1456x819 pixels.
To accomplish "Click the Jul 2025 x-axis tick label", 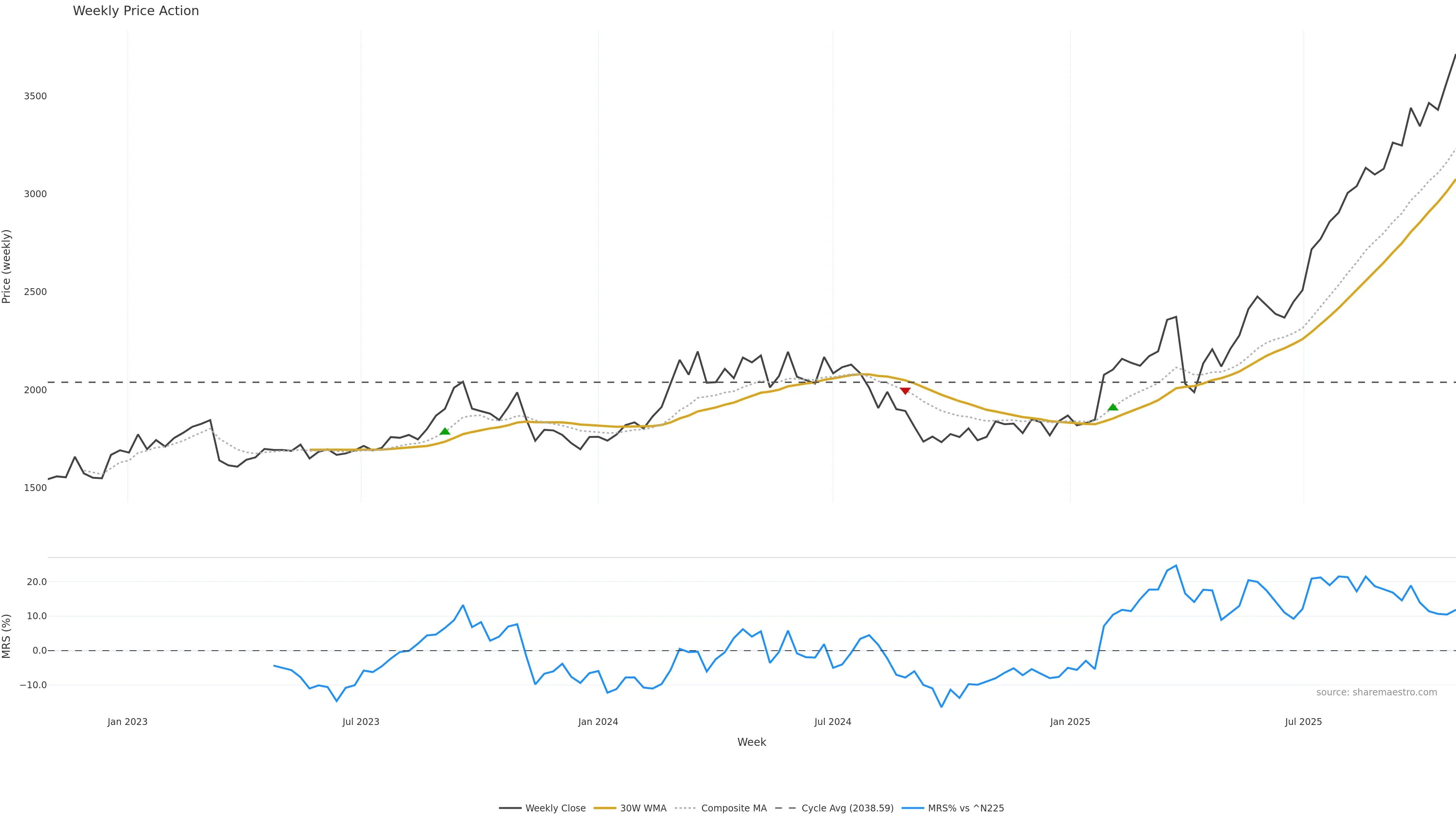I will (x=1303, y=722).
